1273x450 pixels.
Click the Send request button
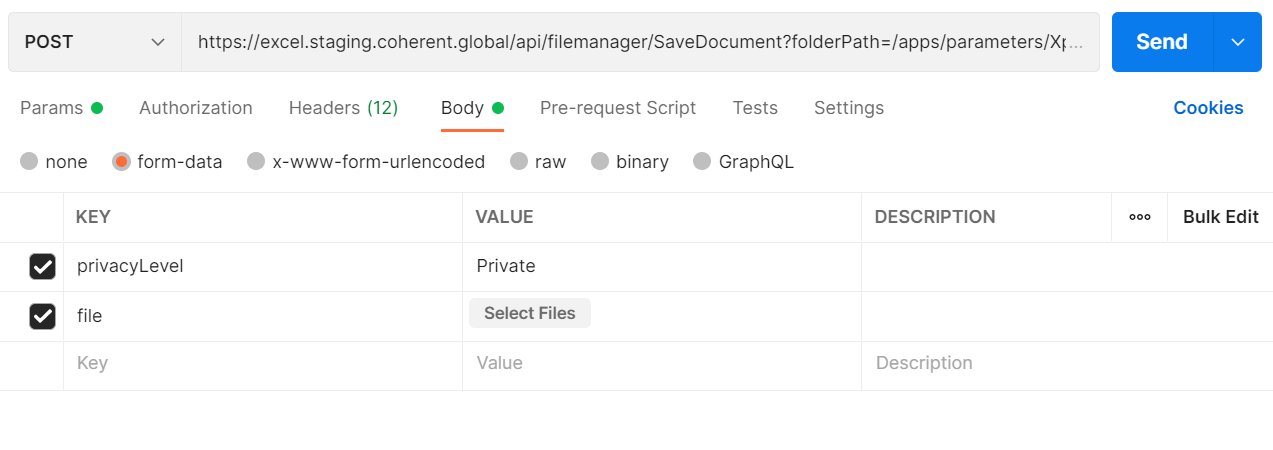click(x=1162, y=42)
